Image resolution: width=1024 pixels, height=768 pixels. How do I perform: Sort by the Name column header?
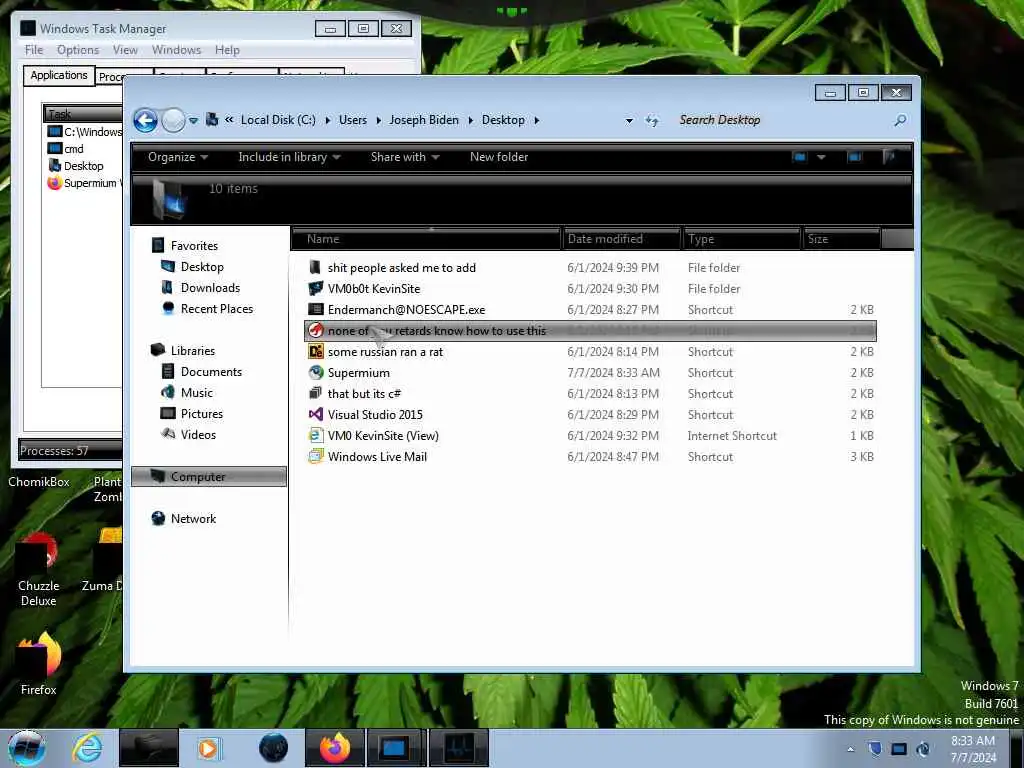(426, 239)
